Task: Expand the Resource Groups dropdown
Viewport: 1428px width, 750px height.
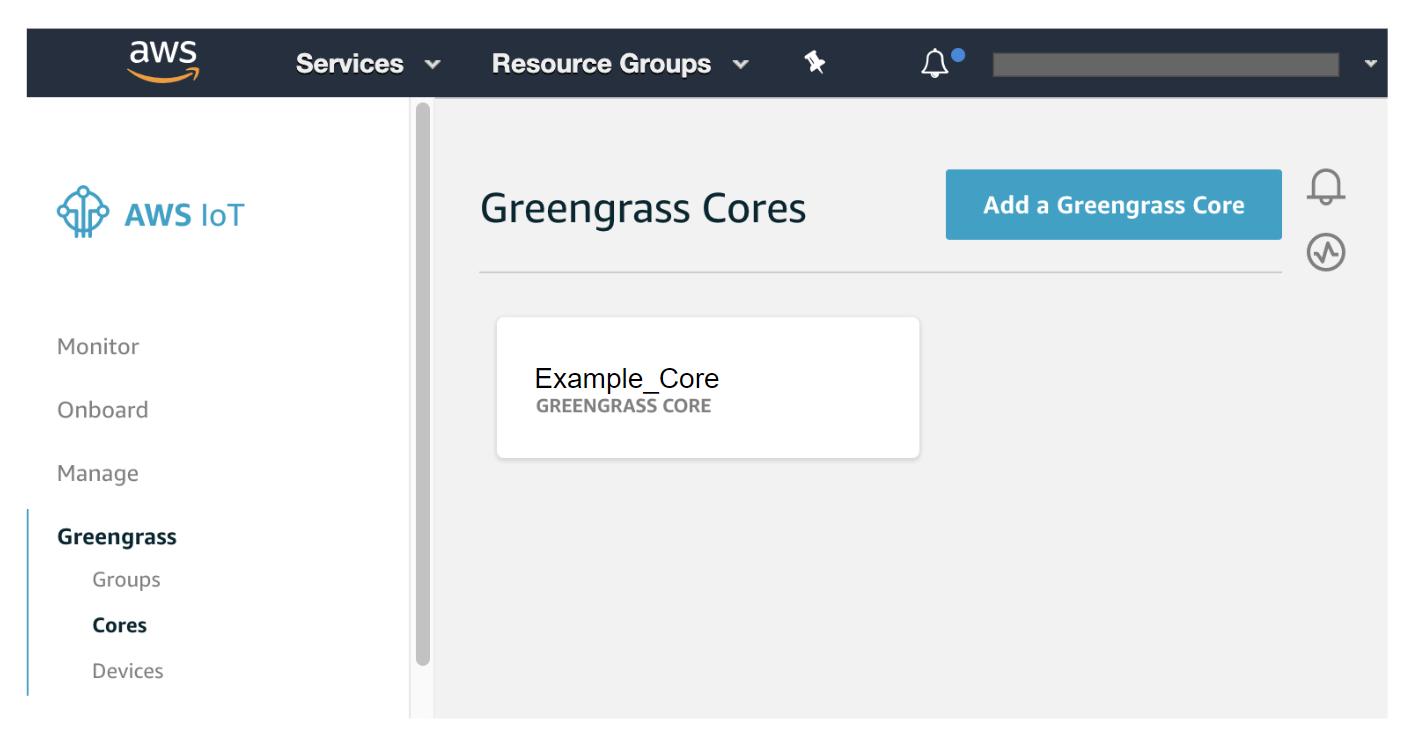Action: tap(620, 64)
